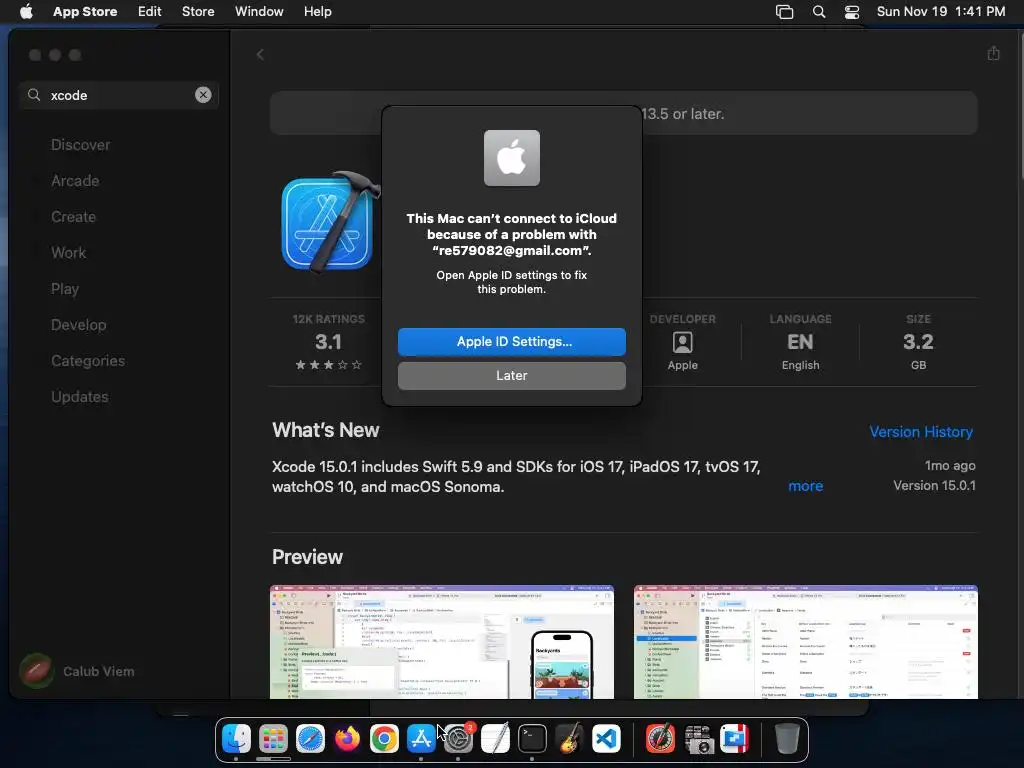Screen dimensions: 1024x768
Task: Open Finder from the Dock
Action: [x=236, y=739]
